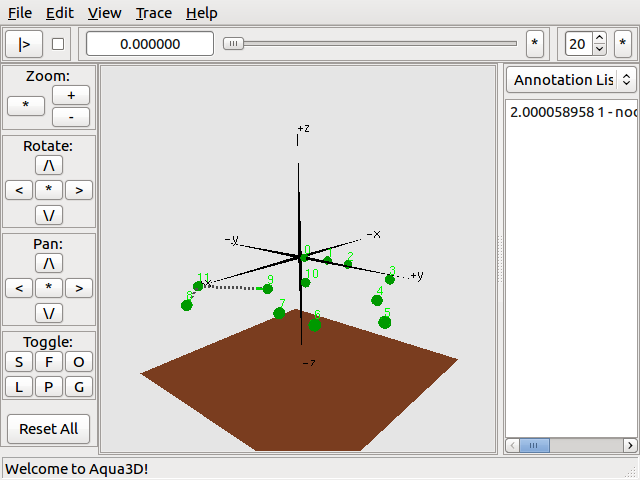This screenshot has width=640, height=480.
Task: Open the Annotation List dropdown
Action: pyautogui.click(x=571, y=80)
